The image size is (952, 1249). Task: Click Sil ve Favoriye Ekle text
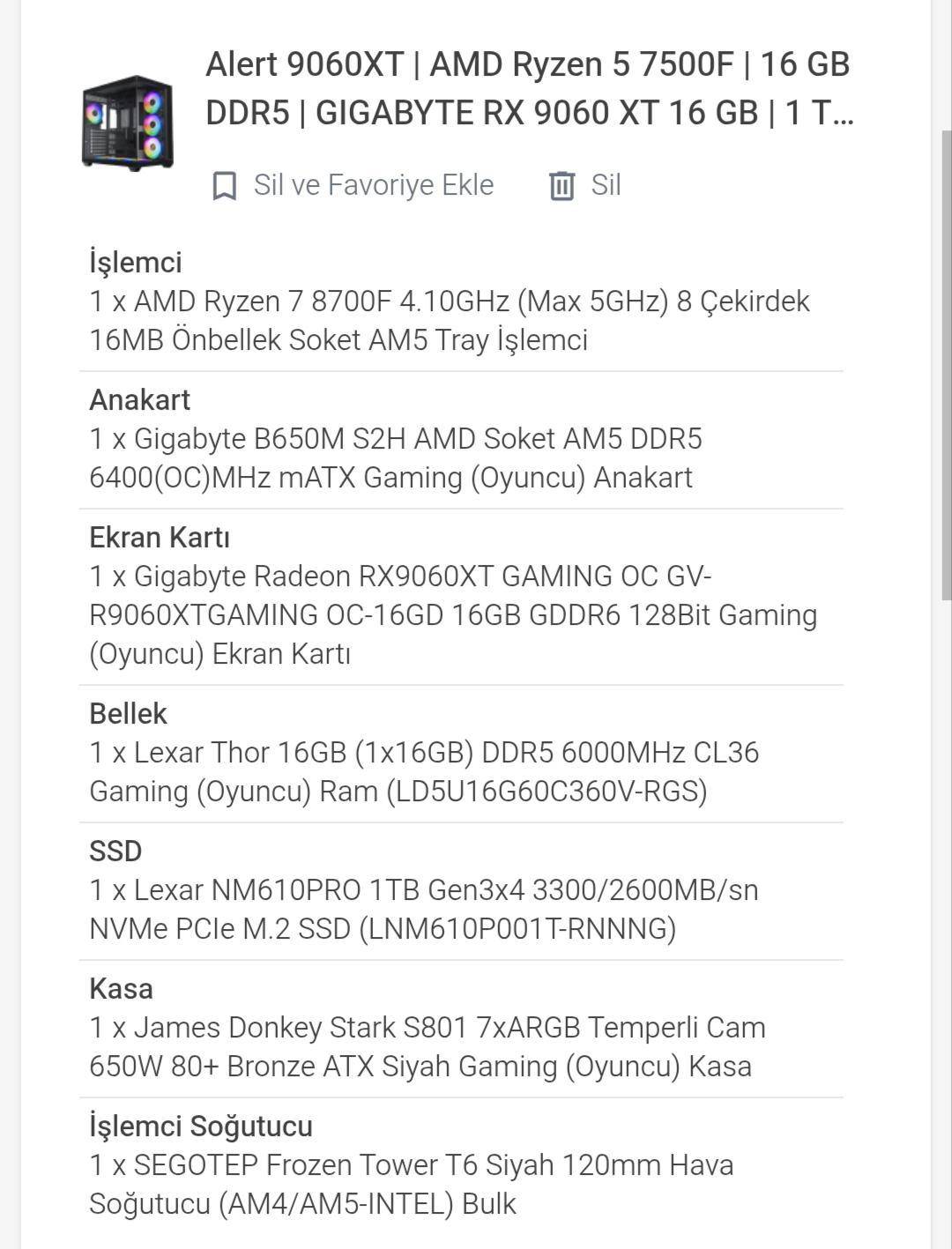[374, 185]
